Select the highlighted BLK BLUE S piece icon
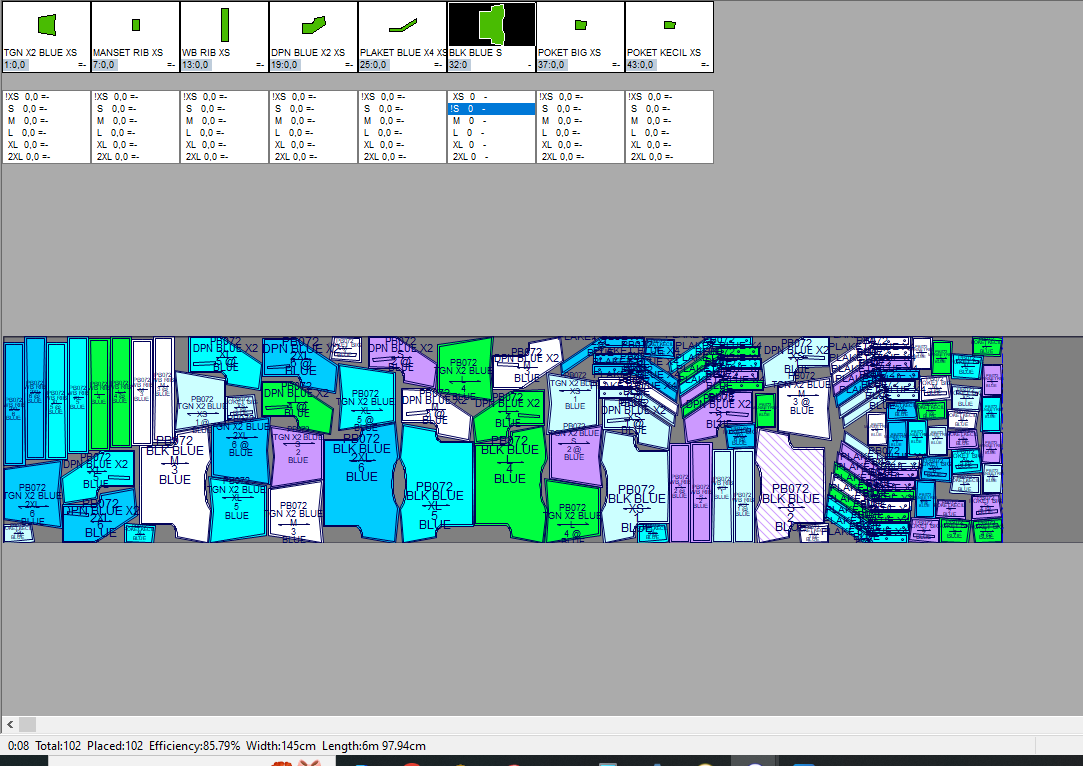Screen dimensions: 1083x766 click(492, 23)
